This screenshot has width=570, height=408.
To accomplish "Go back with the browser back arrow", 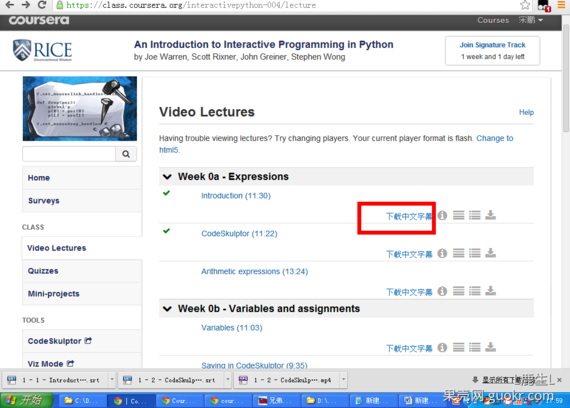I will coord(9,5).
